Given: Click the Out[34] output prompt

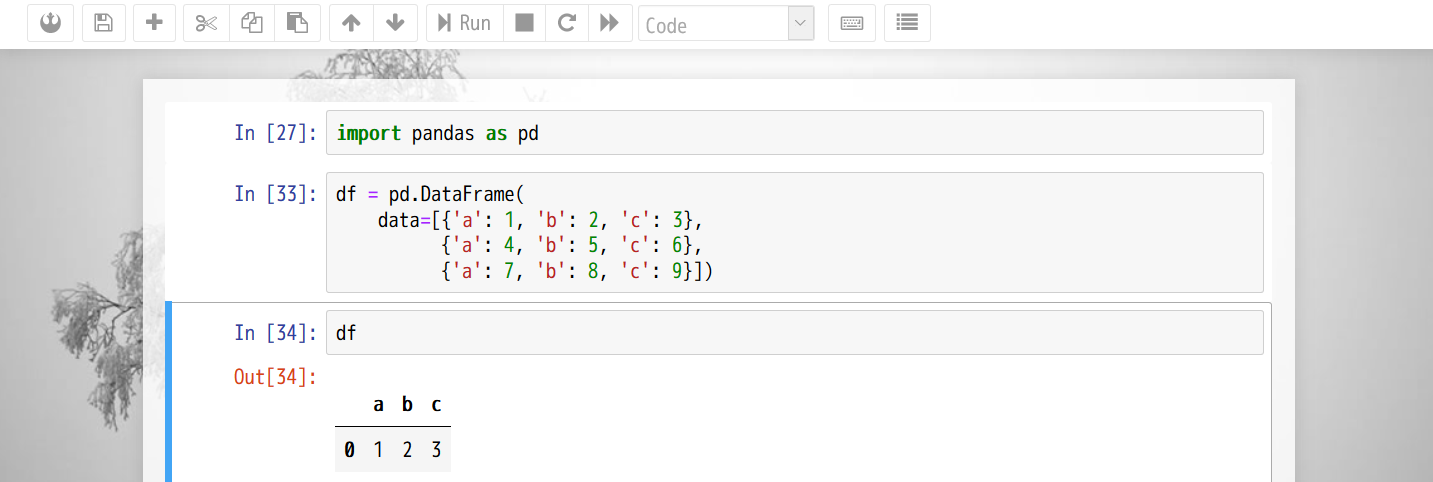Looking at the screenshot, I should (275, 377).
